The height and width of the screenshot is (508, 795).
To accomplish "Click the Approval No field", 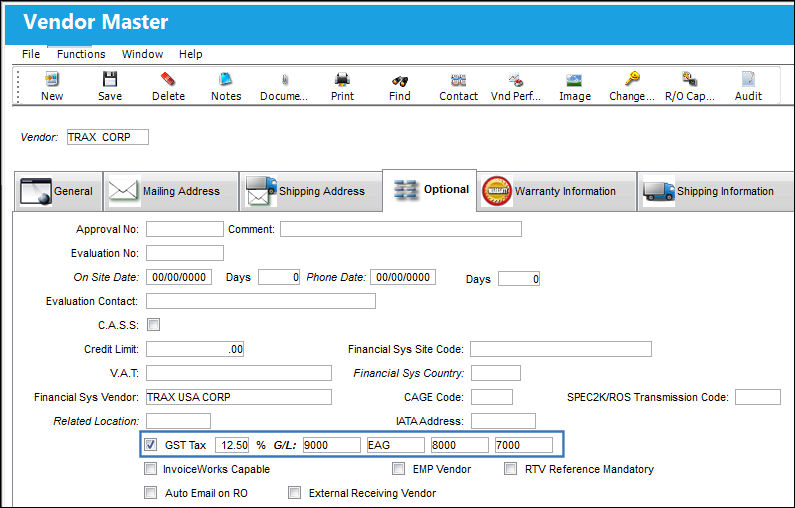I will pyautogui.click(x=185, y=229).
